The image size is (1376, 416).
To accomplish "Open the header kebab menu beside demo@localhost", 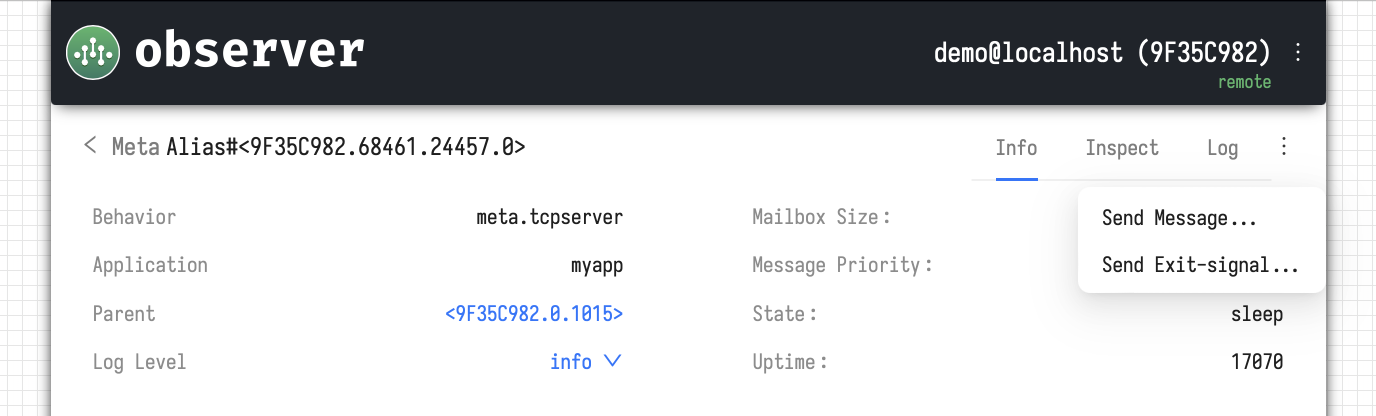I will [1298, 52].
